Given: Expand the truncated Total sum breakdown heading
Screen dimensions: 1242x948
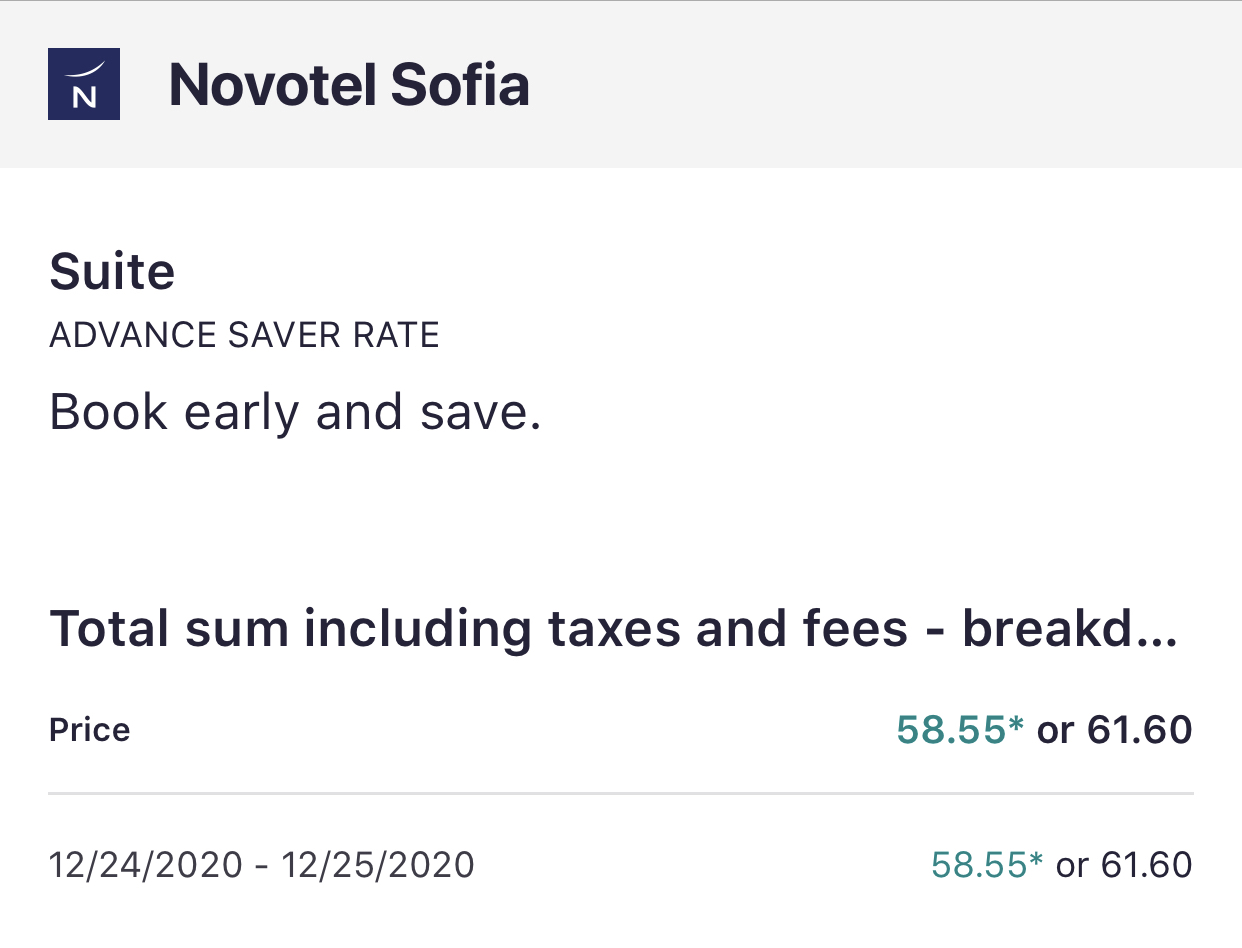Looking at the screenshot, I should click(613, 628).
